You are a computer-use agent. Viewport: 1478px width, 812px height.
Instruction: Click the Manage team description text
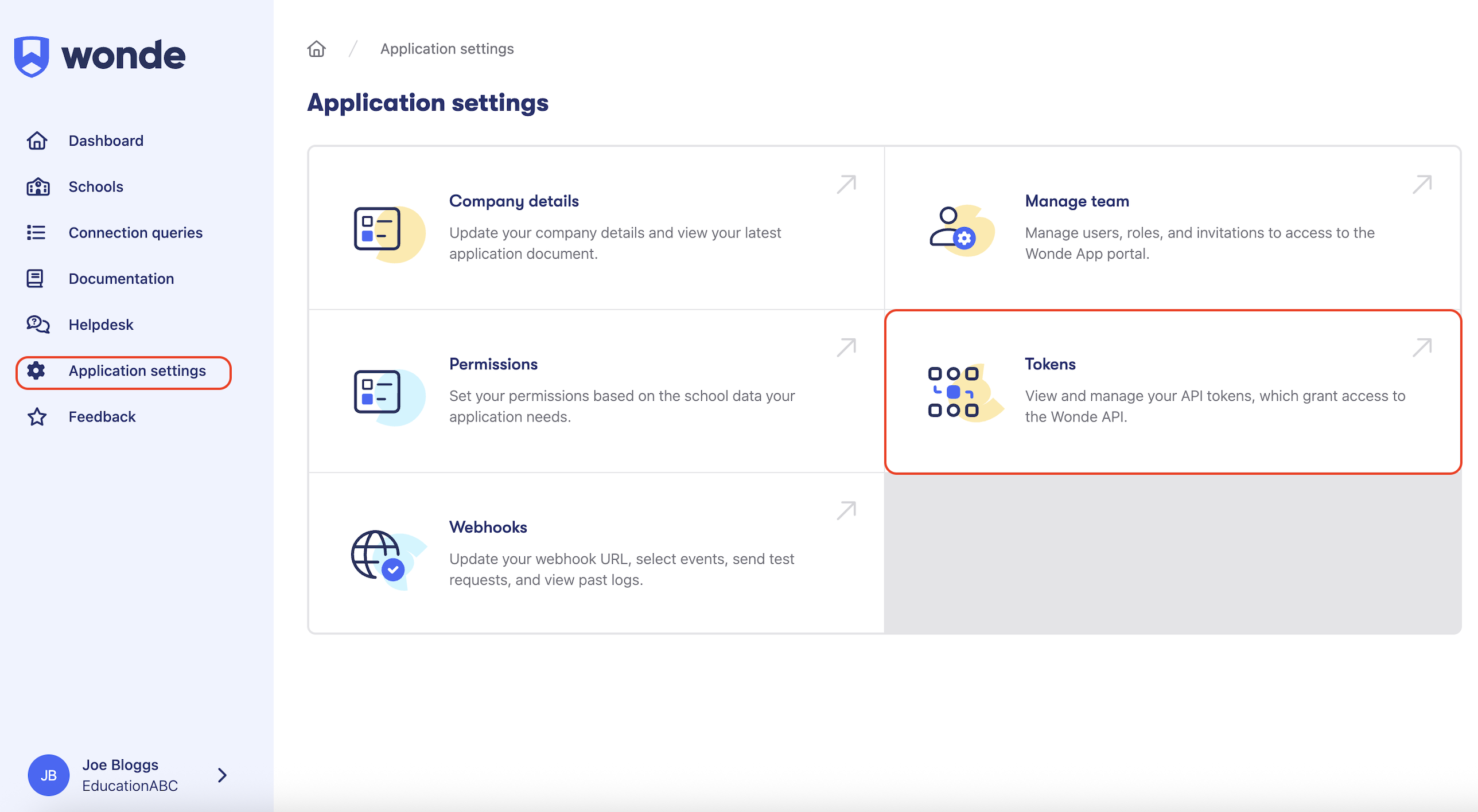click(1200, 243)
